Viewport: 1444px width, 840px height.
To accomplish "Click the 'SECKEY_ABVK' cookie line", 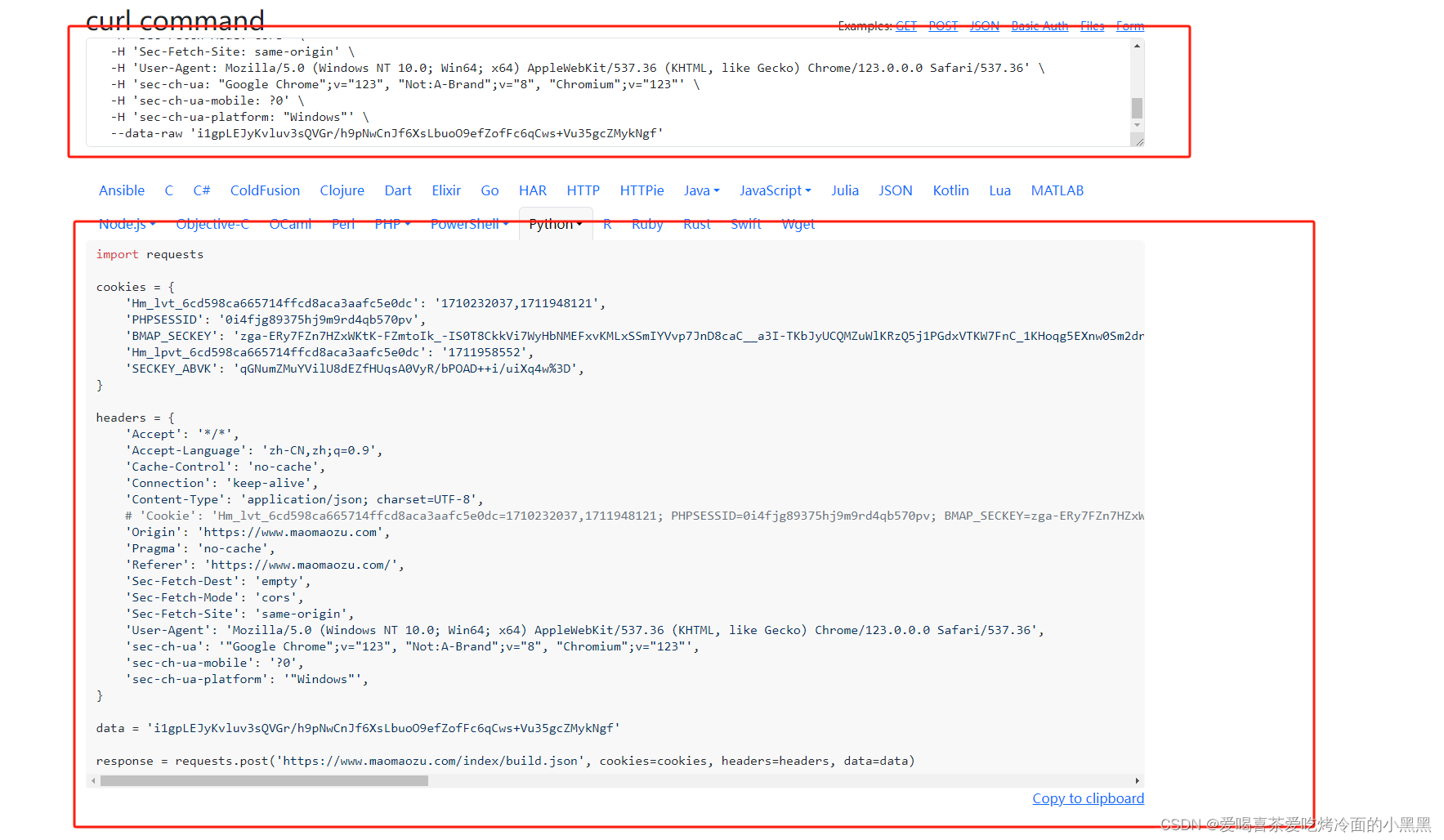I will (x=355, y=369).
